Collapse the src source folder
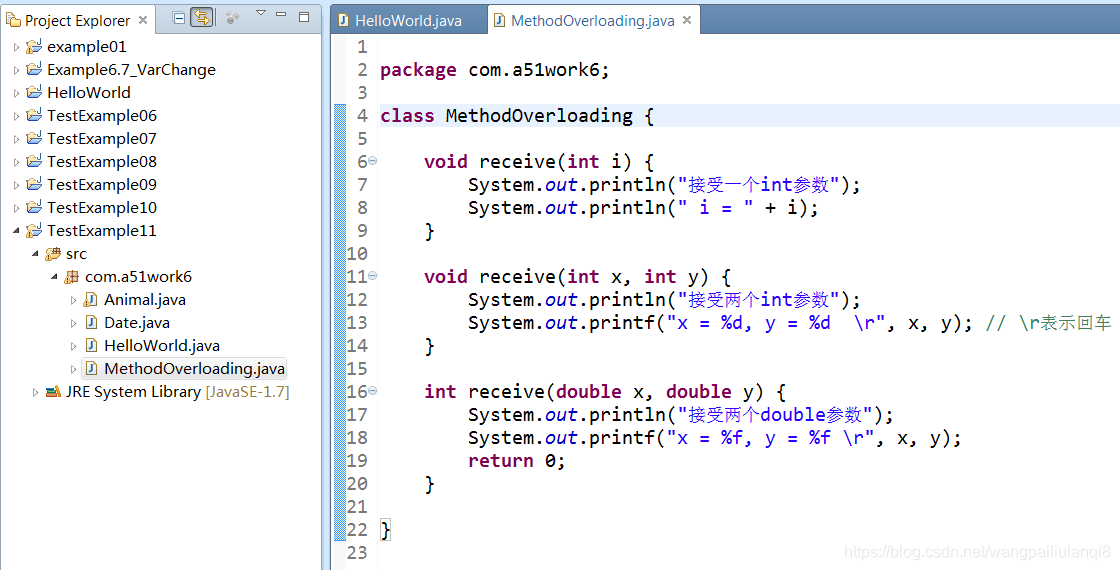 point(35,254)
